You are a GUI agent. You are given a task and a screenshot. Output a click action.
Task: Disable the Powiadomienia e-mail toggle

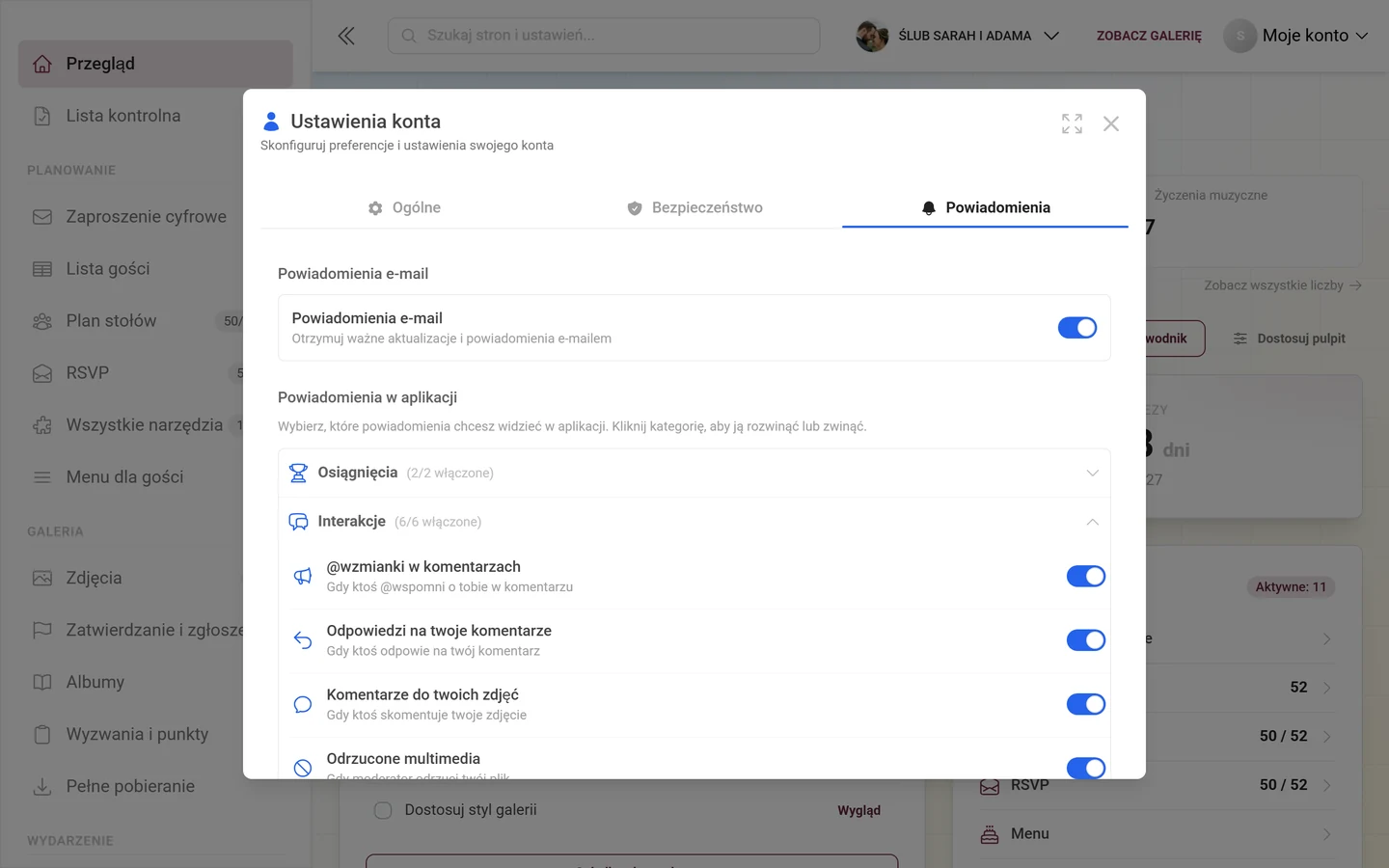tap(1077, 328)
